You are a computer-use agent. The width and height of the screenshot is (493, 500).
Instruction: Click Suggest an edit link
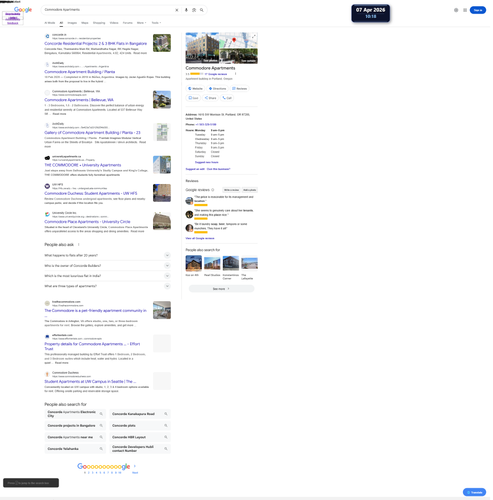point(195,169)
